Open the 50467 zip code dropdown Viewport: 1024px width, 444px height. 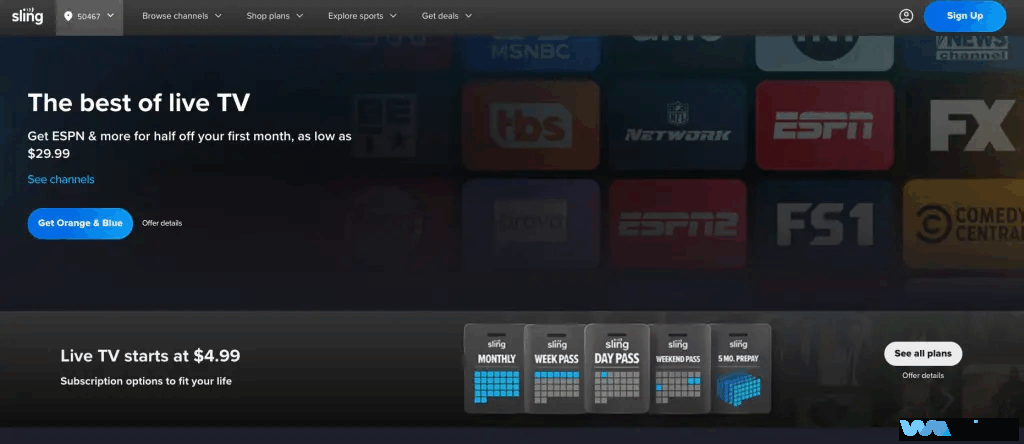pos(89,16)
